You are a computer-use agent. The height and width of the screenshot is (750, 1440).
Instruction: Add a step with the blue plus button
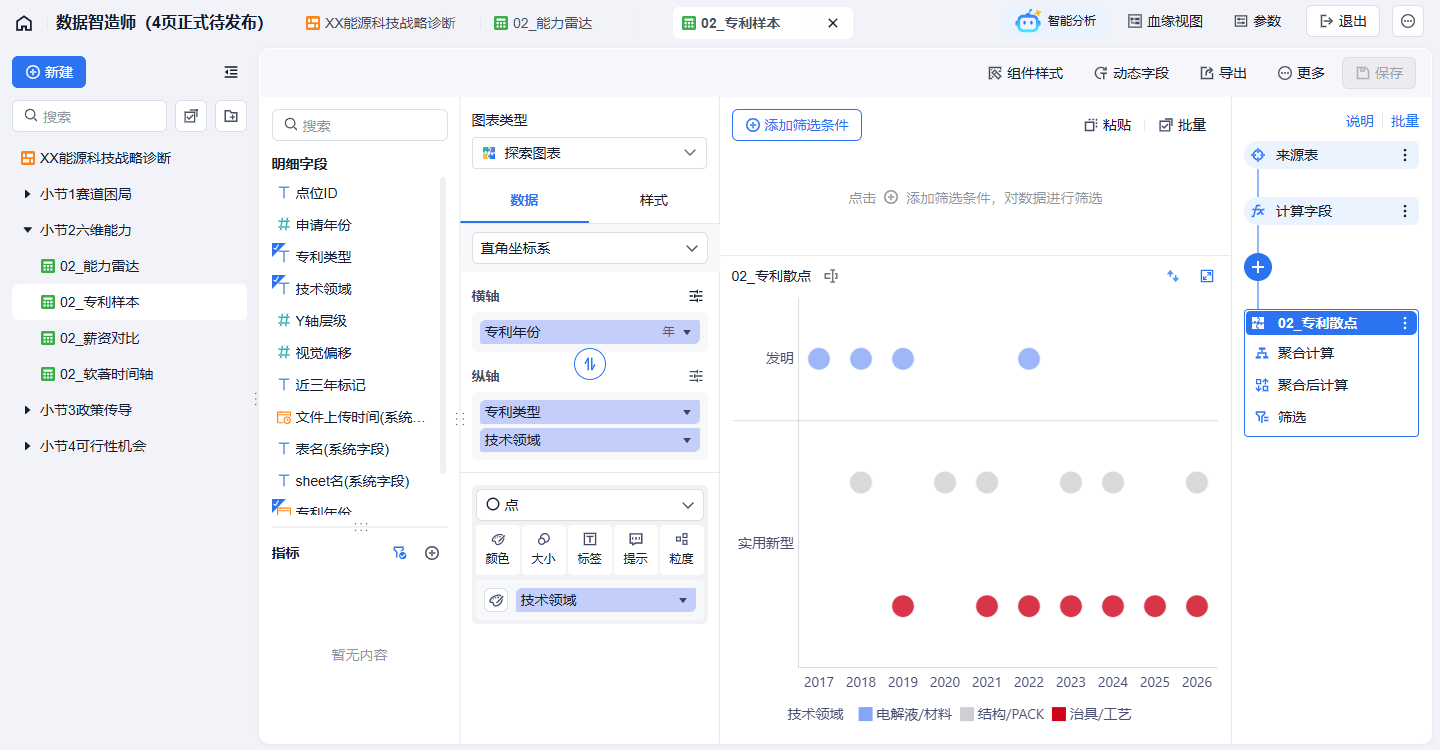click(x=1258, y=267)
